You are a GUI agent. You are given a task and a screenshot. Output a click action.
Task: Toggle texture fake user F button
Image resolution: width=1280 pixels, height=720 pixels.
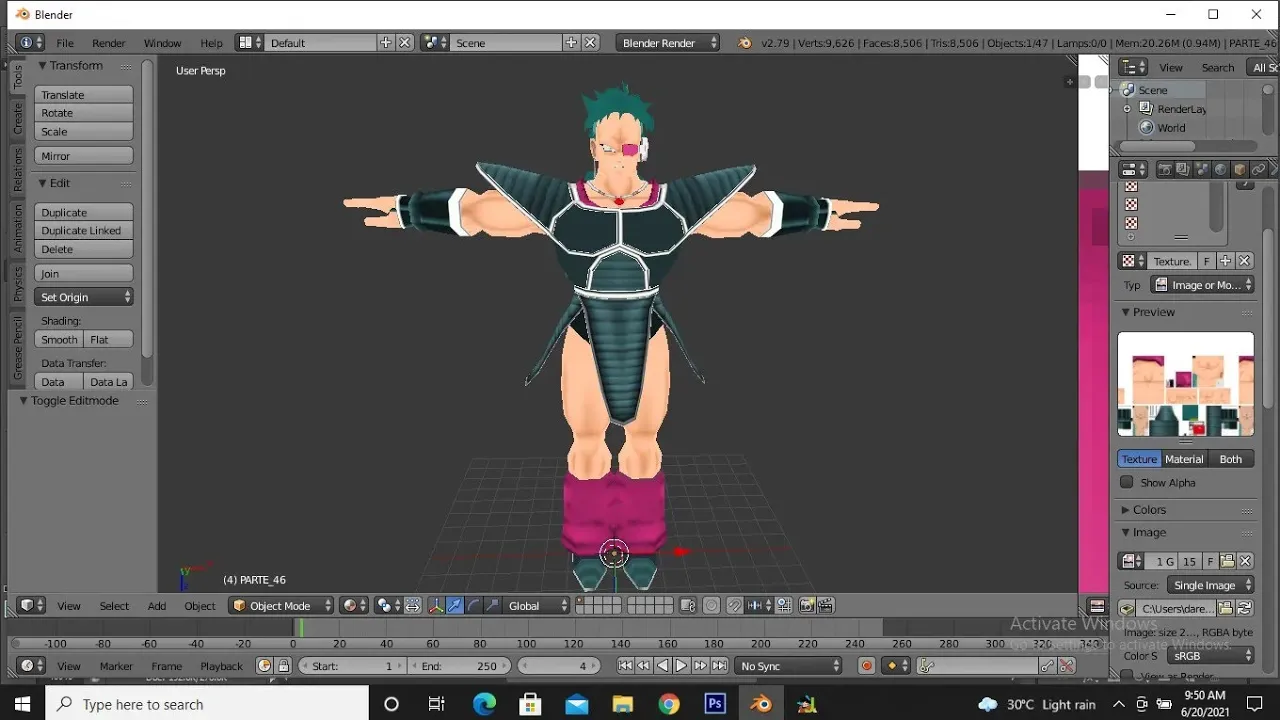(1207, 261)
